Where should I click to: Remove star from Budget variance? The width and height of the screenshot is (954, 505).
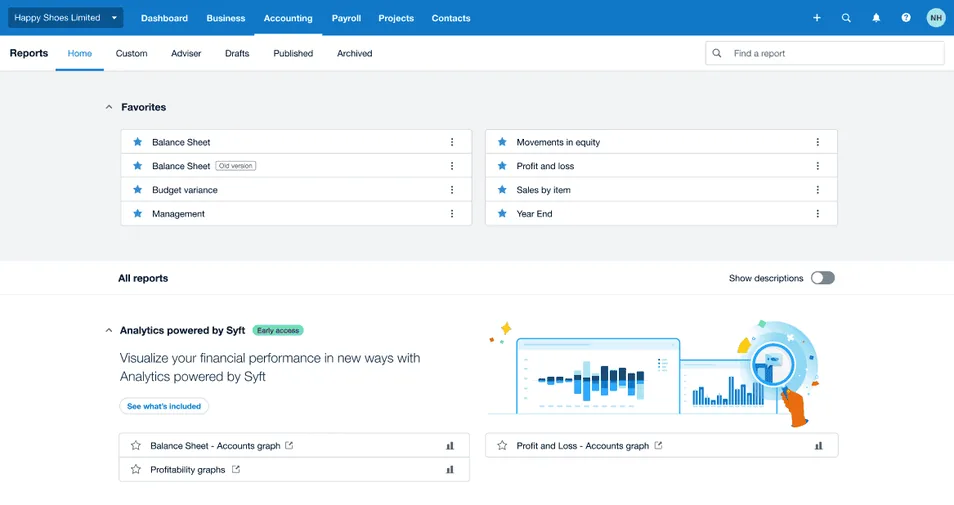[138, 190]
